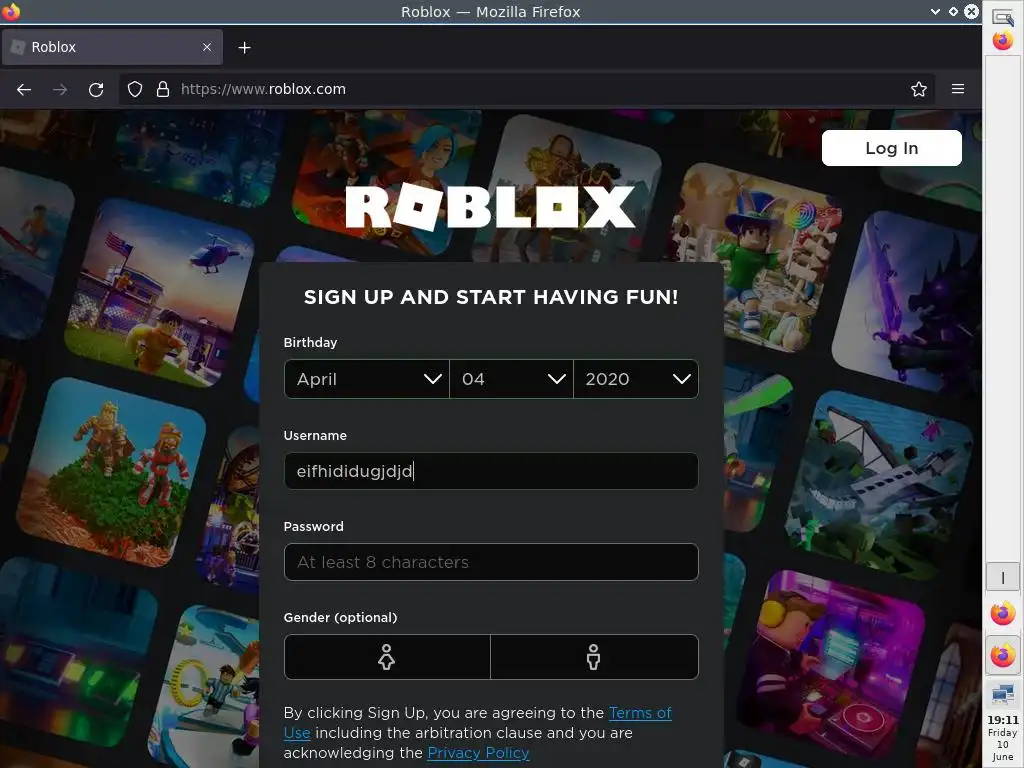This screenshot has width=1024, height=768.
Task: Select the male gender icon button
Action: [594, 657]
